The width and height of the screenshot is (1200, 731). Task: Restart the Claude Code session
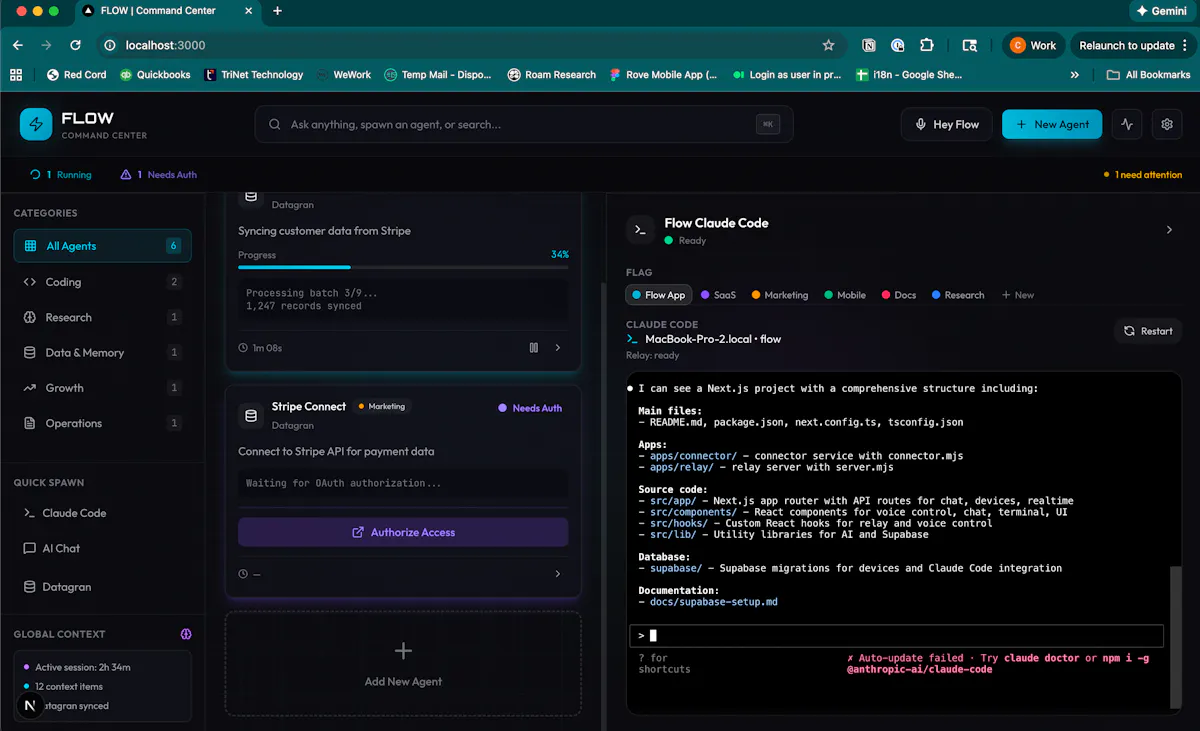1148,331
